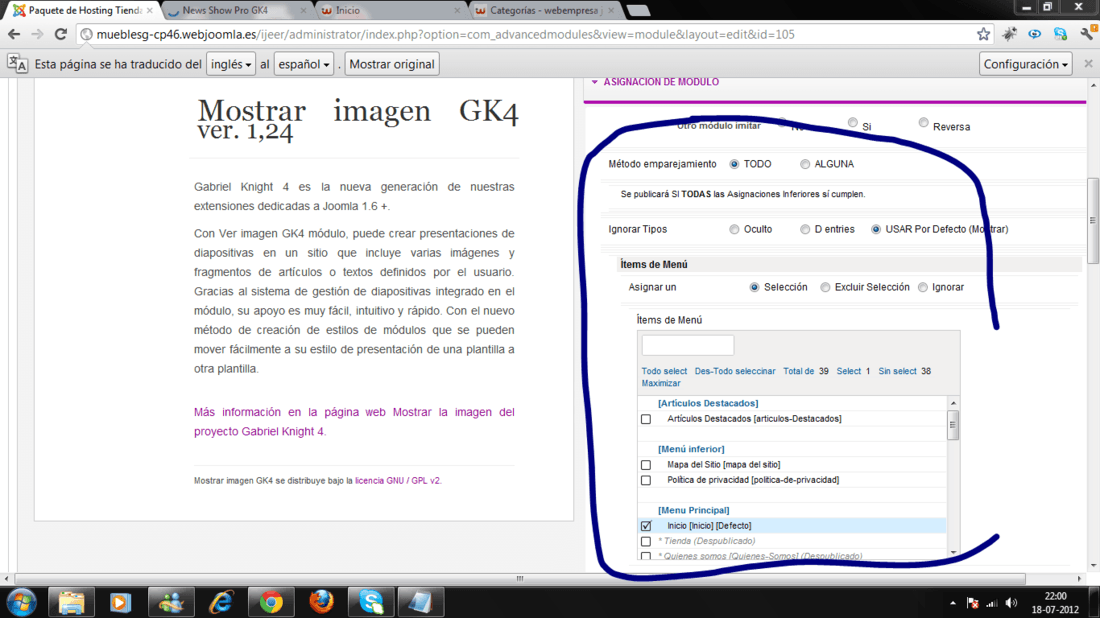Open the español target language dropdown

click(304, 64)
